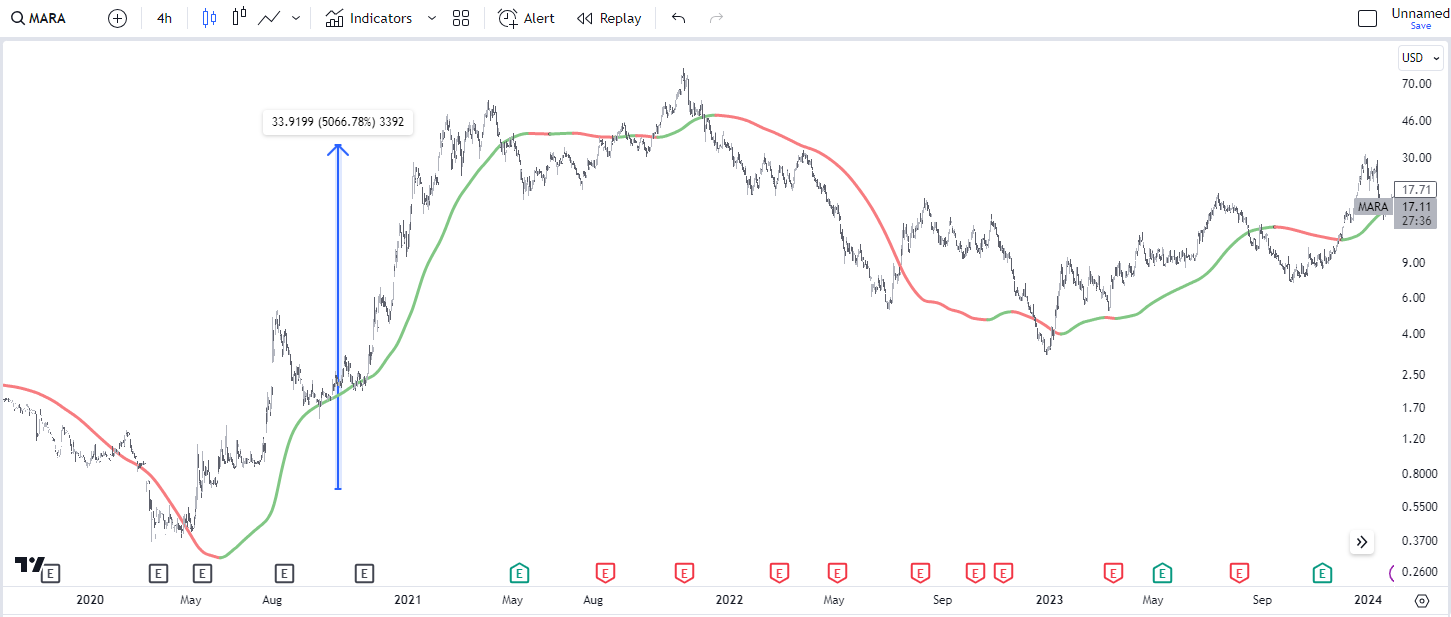Click the 2022 label on the time axis

(729, 600)
